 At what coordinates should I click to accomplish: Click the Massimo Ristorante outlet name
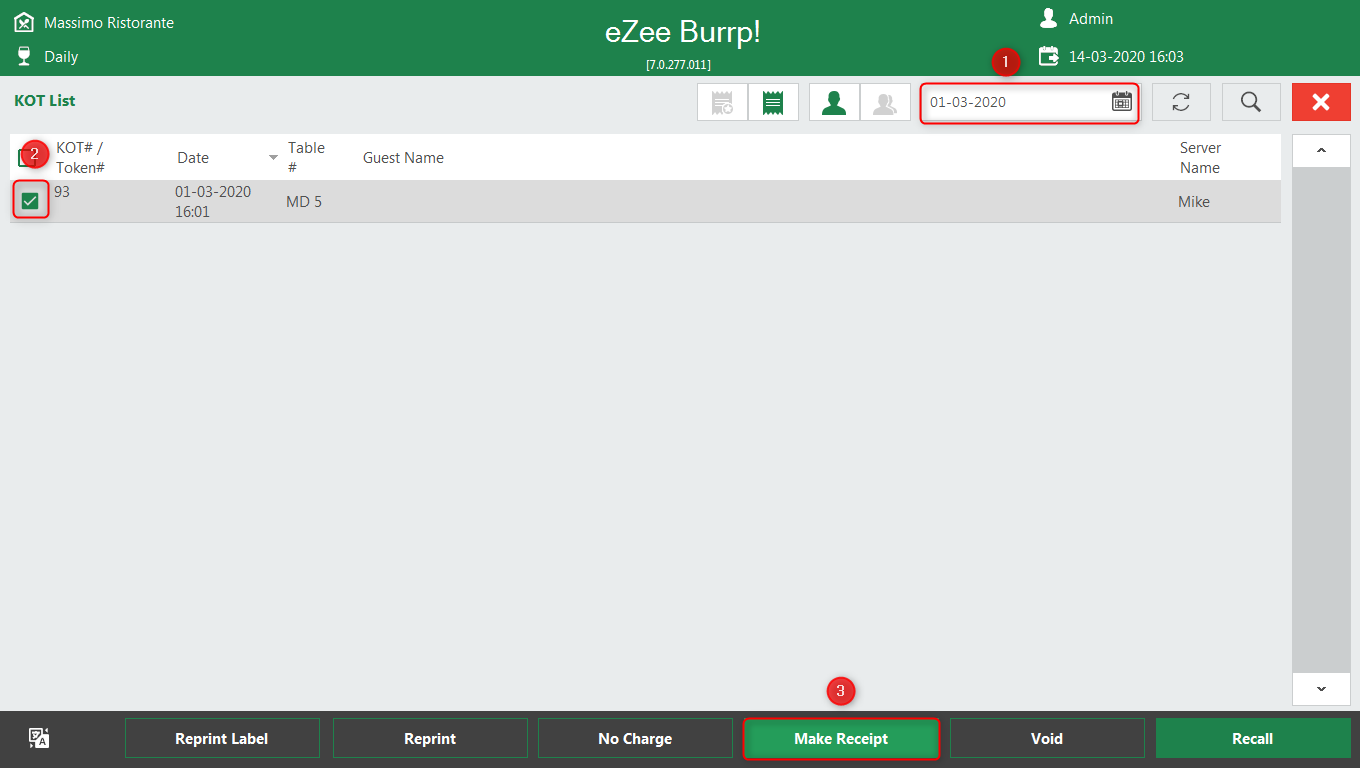pos(109,22)
